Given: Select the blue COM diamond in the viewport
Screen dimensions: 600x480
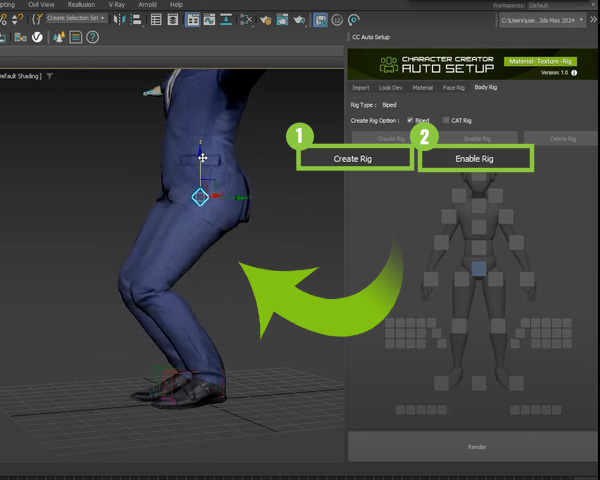Looking at the screenshot, I should 200,197.
